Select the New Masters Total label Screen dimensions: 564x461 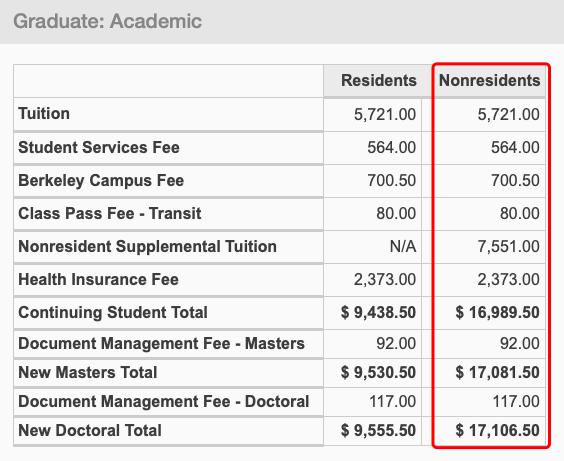click(88, 372)
